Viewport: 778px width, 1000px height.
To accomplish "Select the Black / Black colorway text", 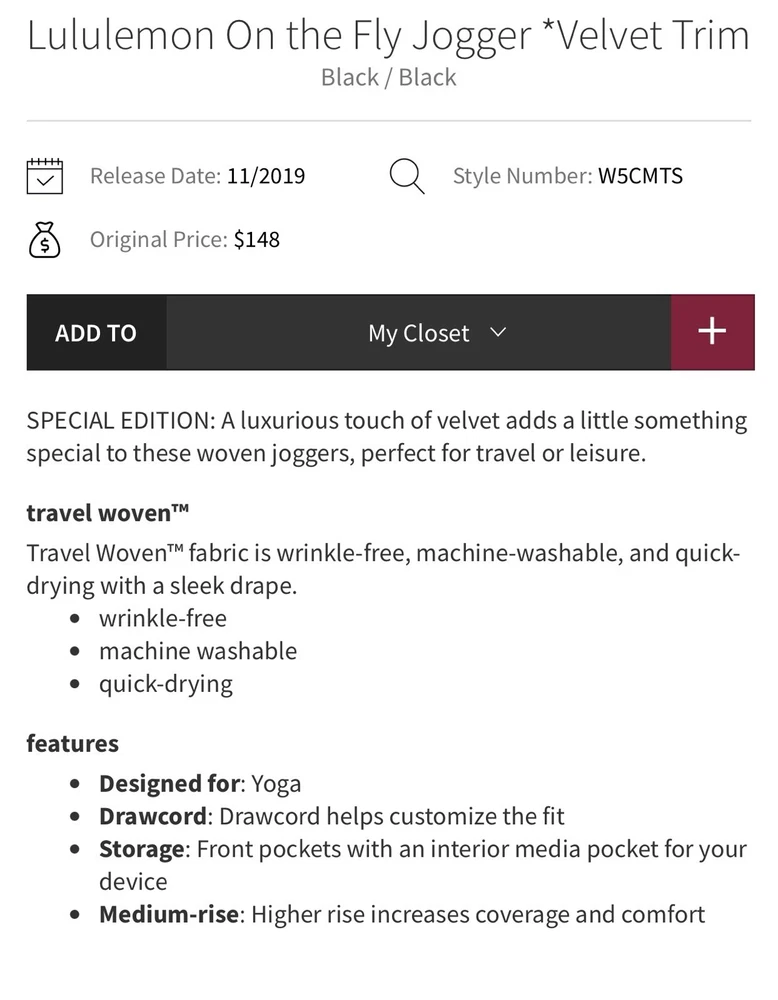I will [x=388, y=77].
